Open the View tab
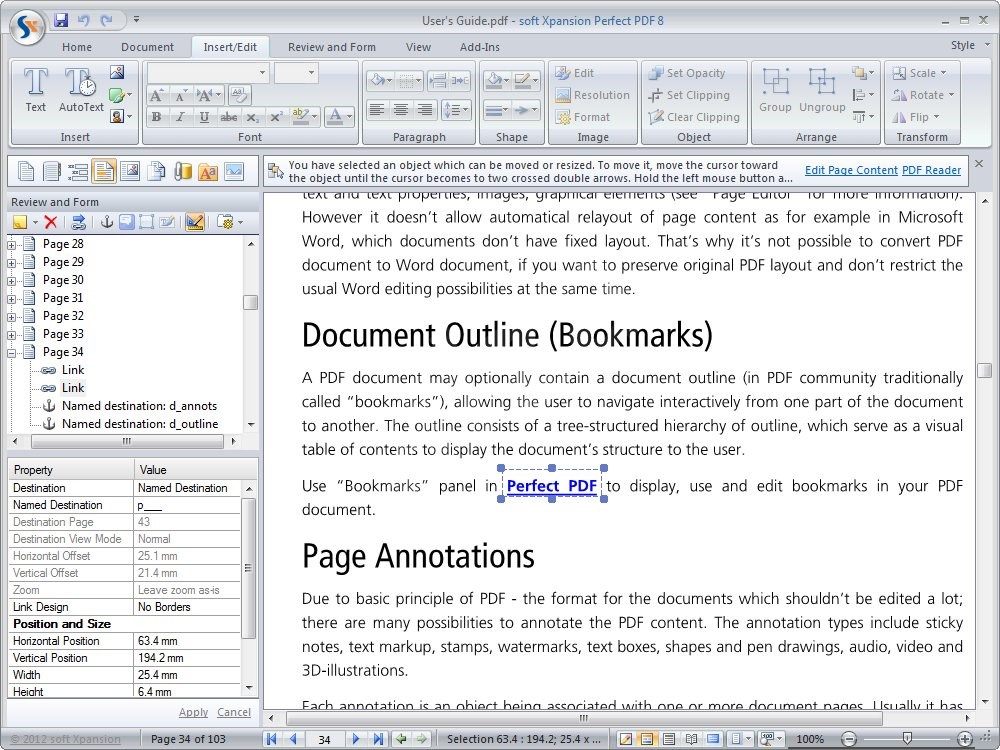 tap(418, 47)
